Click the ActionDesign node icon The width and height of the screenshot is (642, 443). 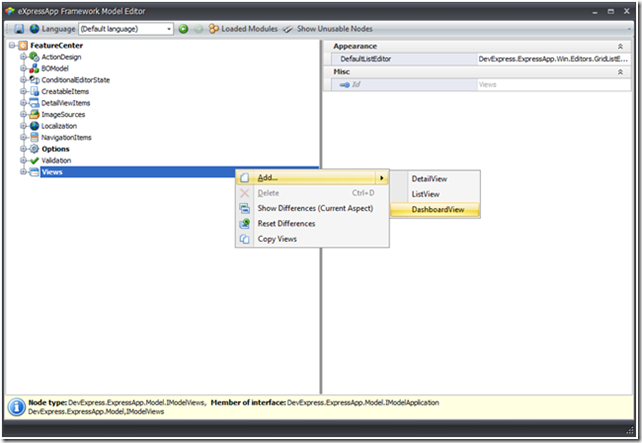pos(34,57)
